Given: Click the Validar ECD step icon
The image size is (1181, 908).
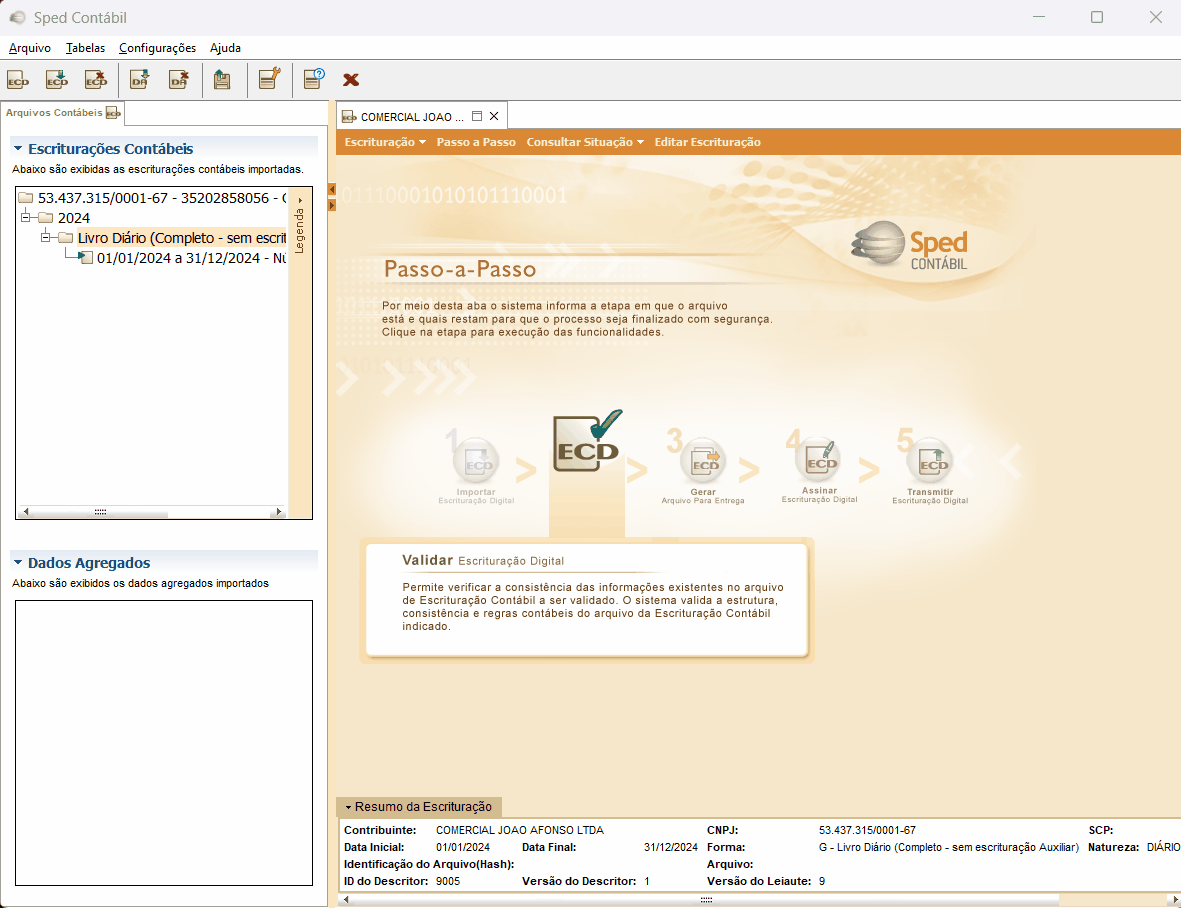Looking at the screenshot, I should (587, 443).
